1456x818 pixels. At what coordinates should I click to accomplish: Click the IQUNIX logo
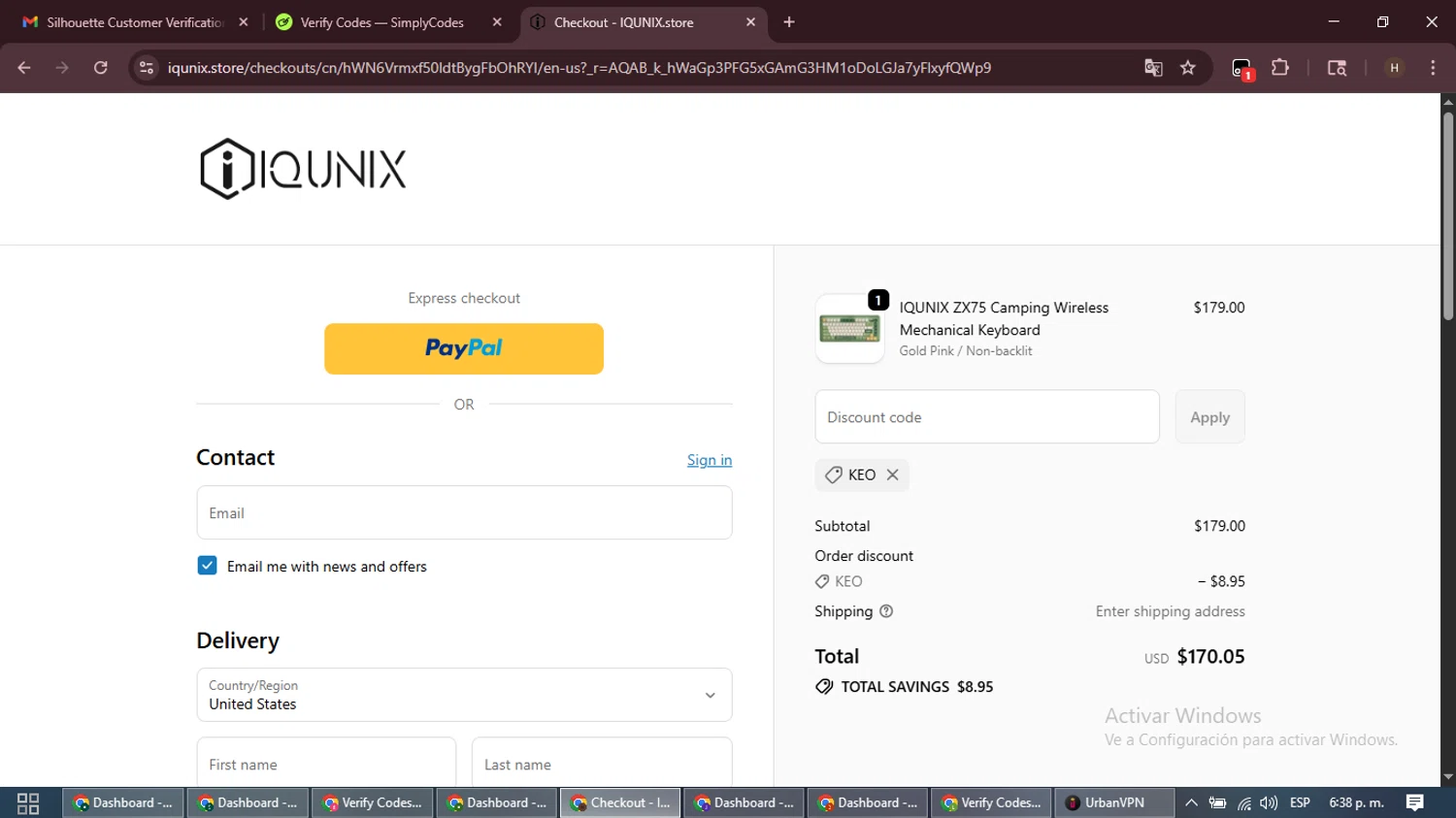[x=303, y=169]
